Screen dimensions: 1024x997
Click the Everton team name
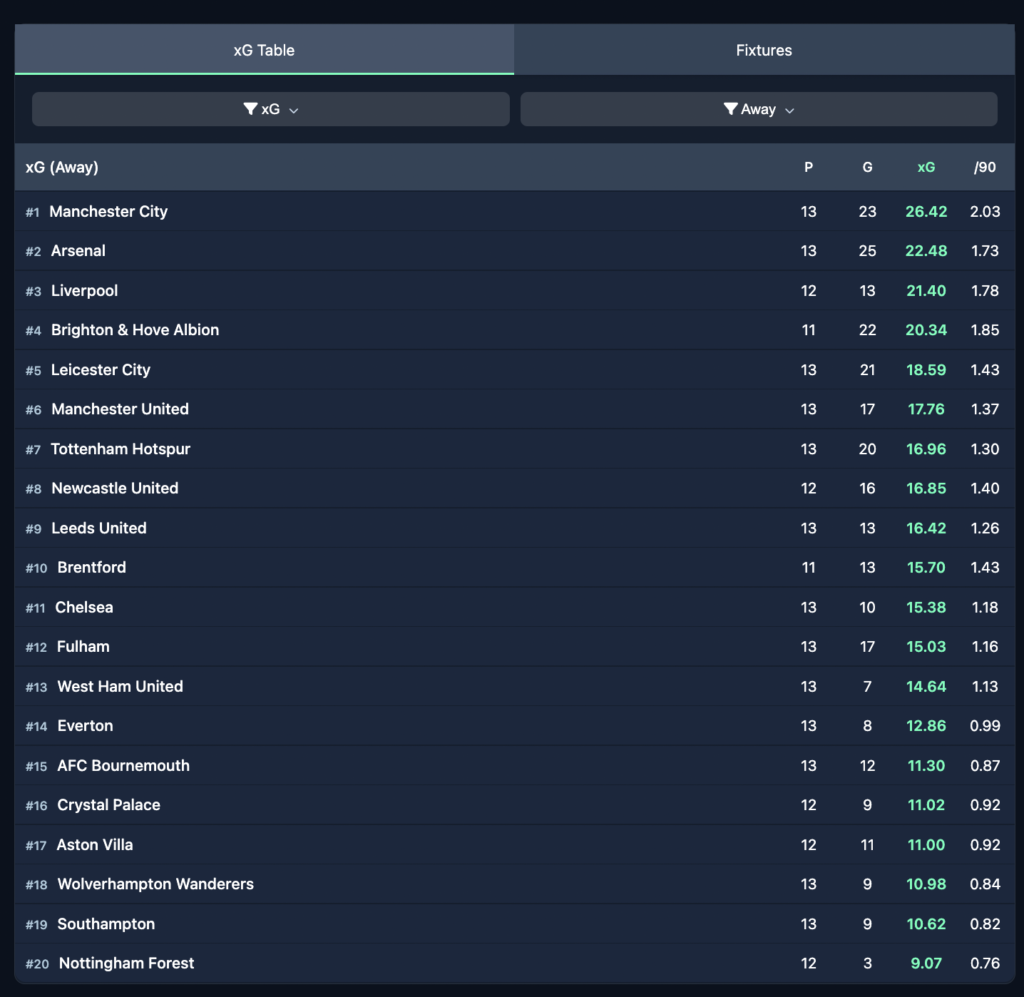[x=85, y=725]
